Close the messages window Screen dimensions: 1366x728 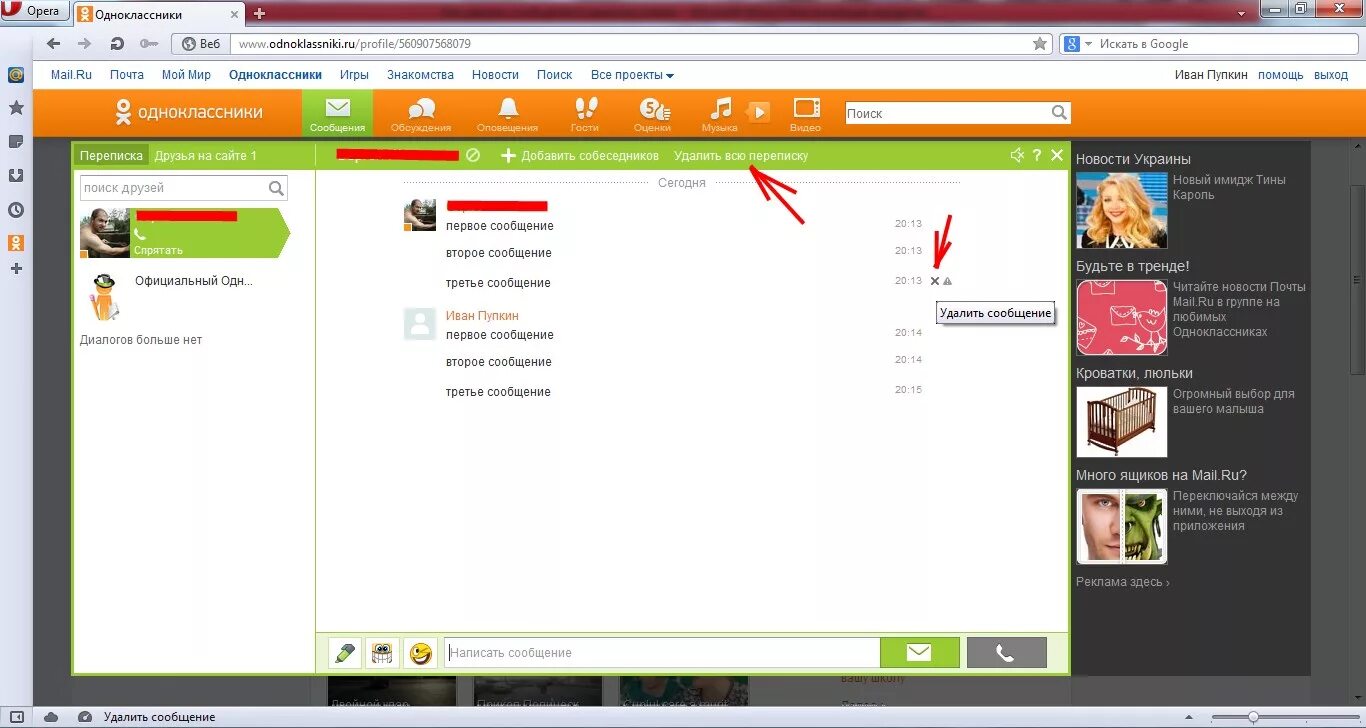pos(1056,155)
